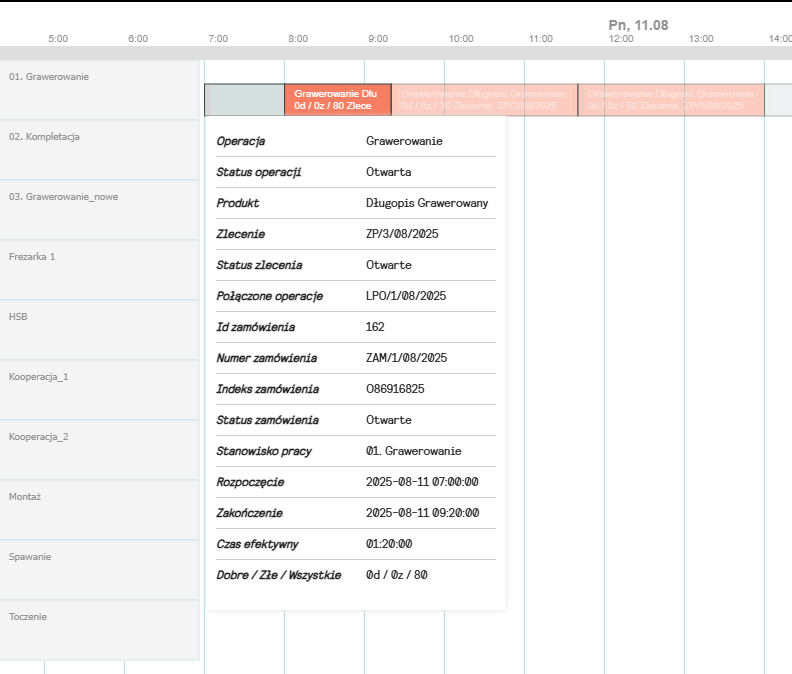Choose the HSB workstation row
This screenshot has width=792, height=674.
(x=100, y=330)
